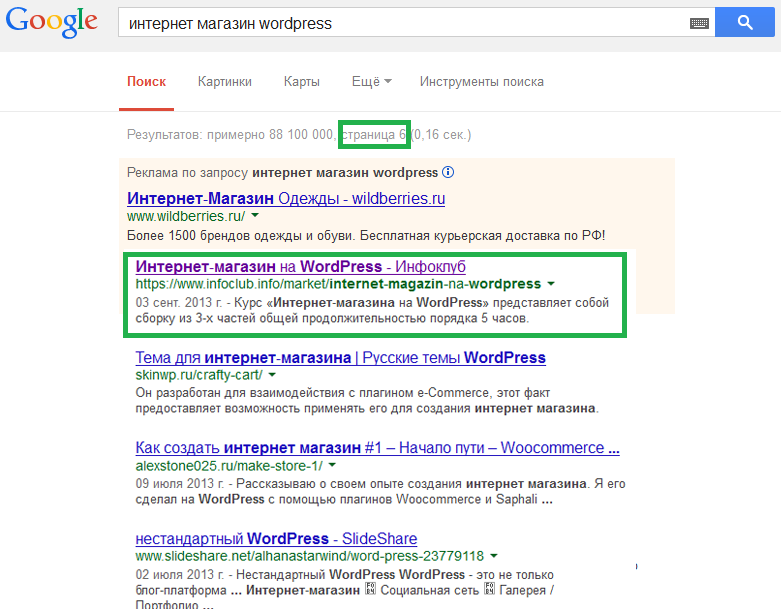Screen dimensions: 781x609
Task: Expand the arrow next to the infoclub.info URL
Action: coord(551,284)
